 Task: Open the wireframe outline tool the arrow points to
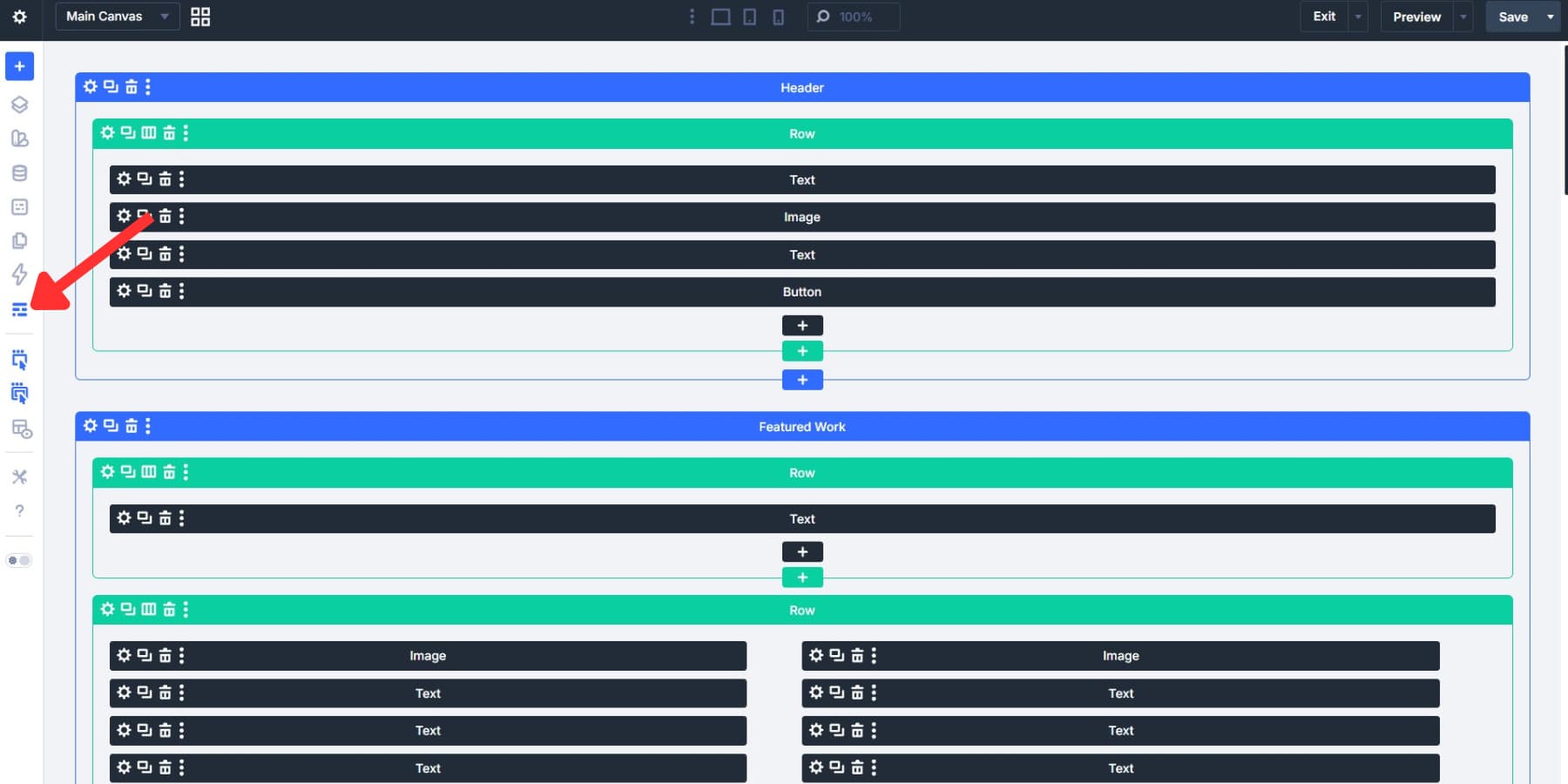[19, 309]
